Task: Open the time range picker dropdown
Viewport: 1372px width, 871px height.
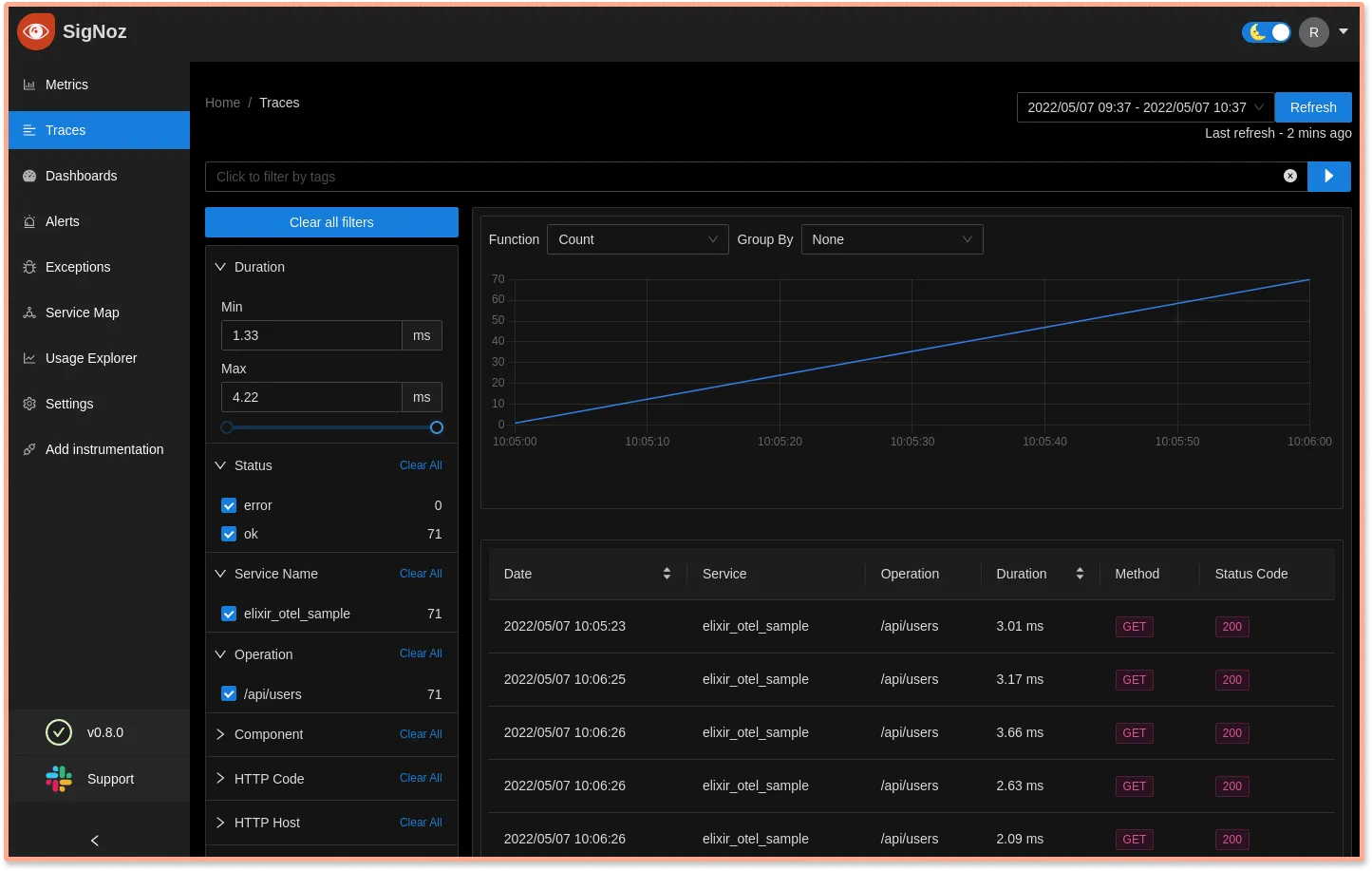Action: pos(1146,107)
